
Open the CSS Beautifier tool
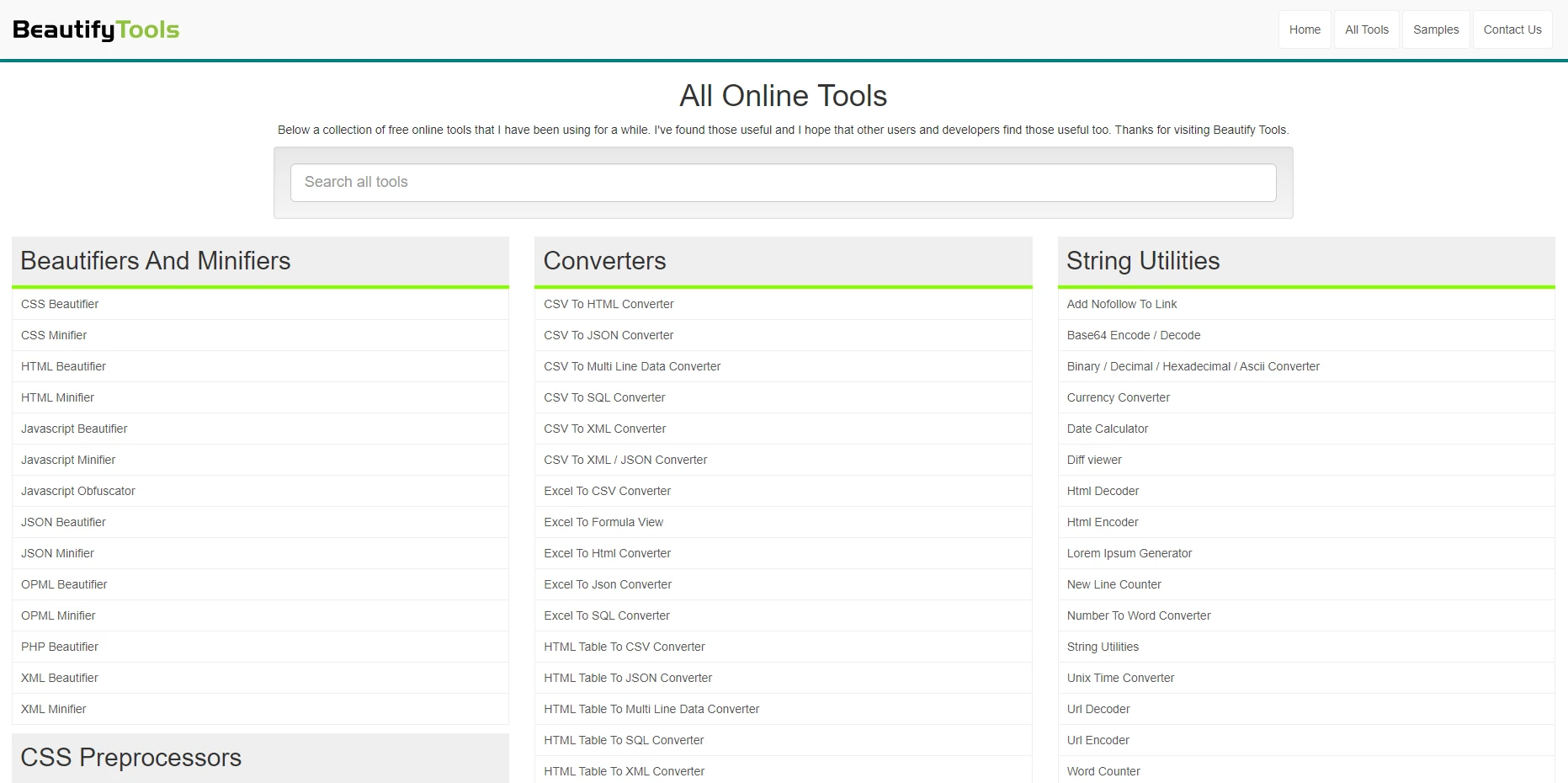coord(60,304)
